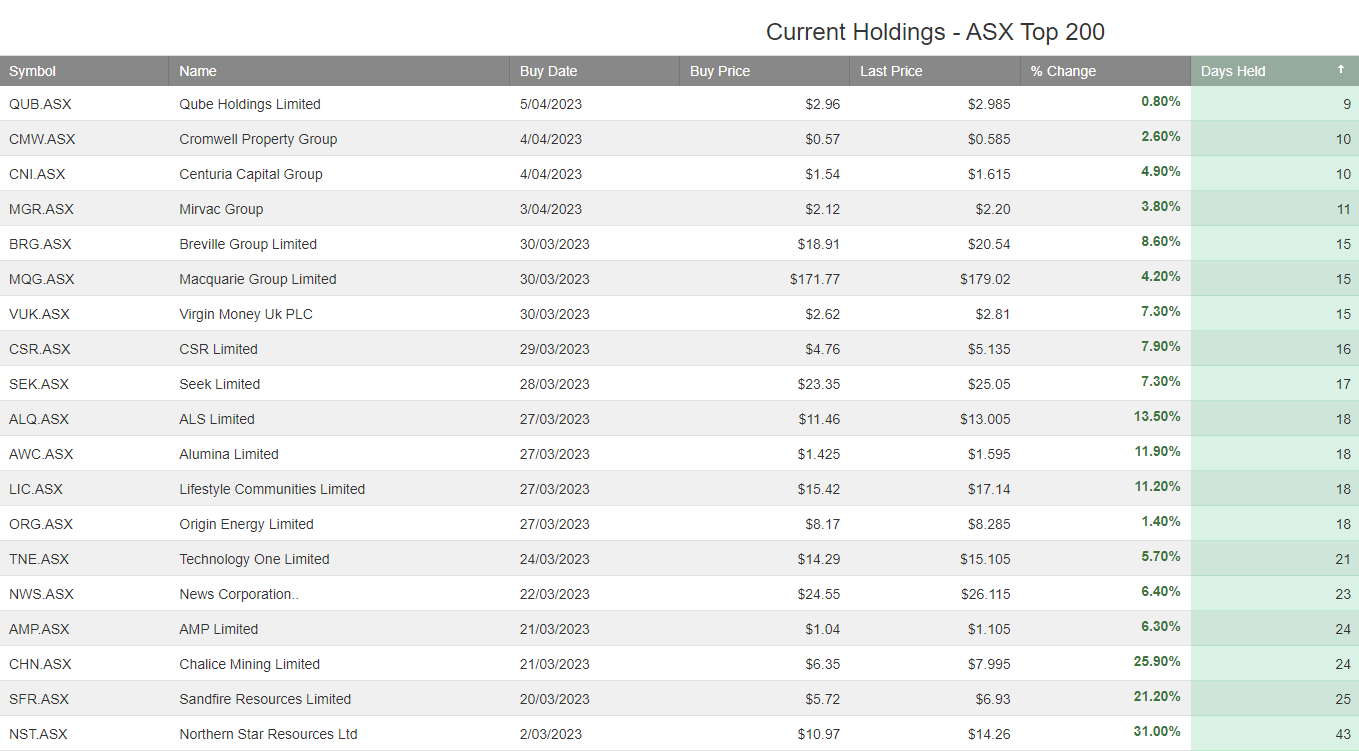The image size is (1359, 751).
Task: Click the 2/03/2023 buy date cell
Action: click(x=550, y=734)
